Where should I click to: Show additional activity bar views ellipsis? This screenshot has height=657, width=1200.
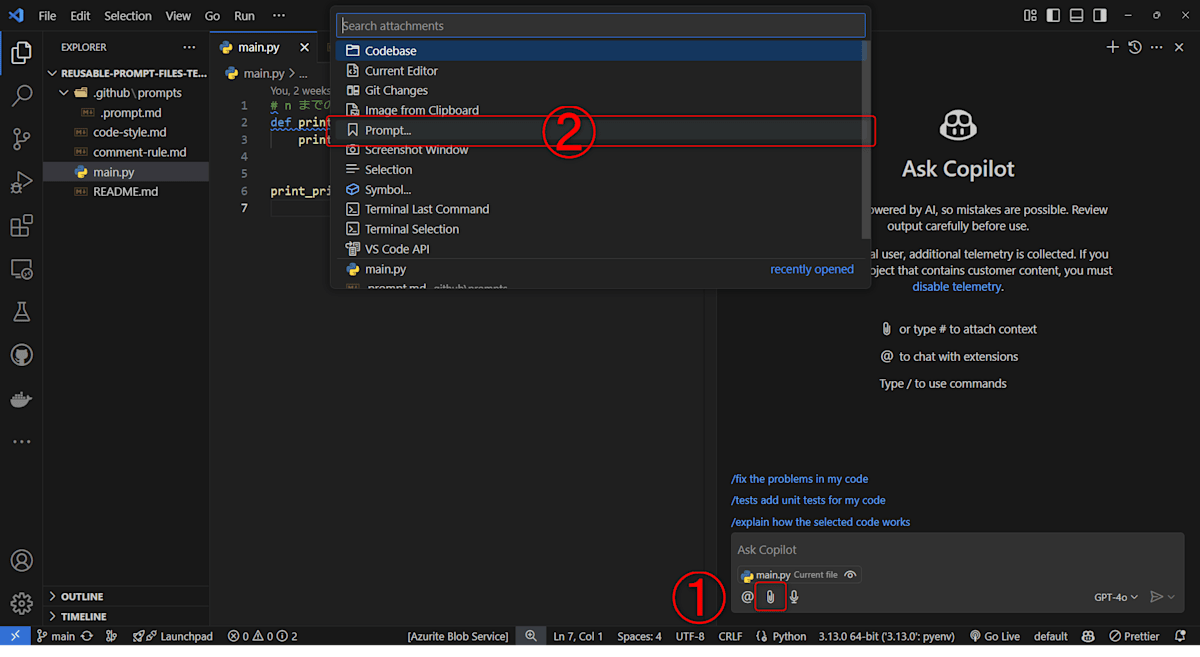click(x=21, y=441)
